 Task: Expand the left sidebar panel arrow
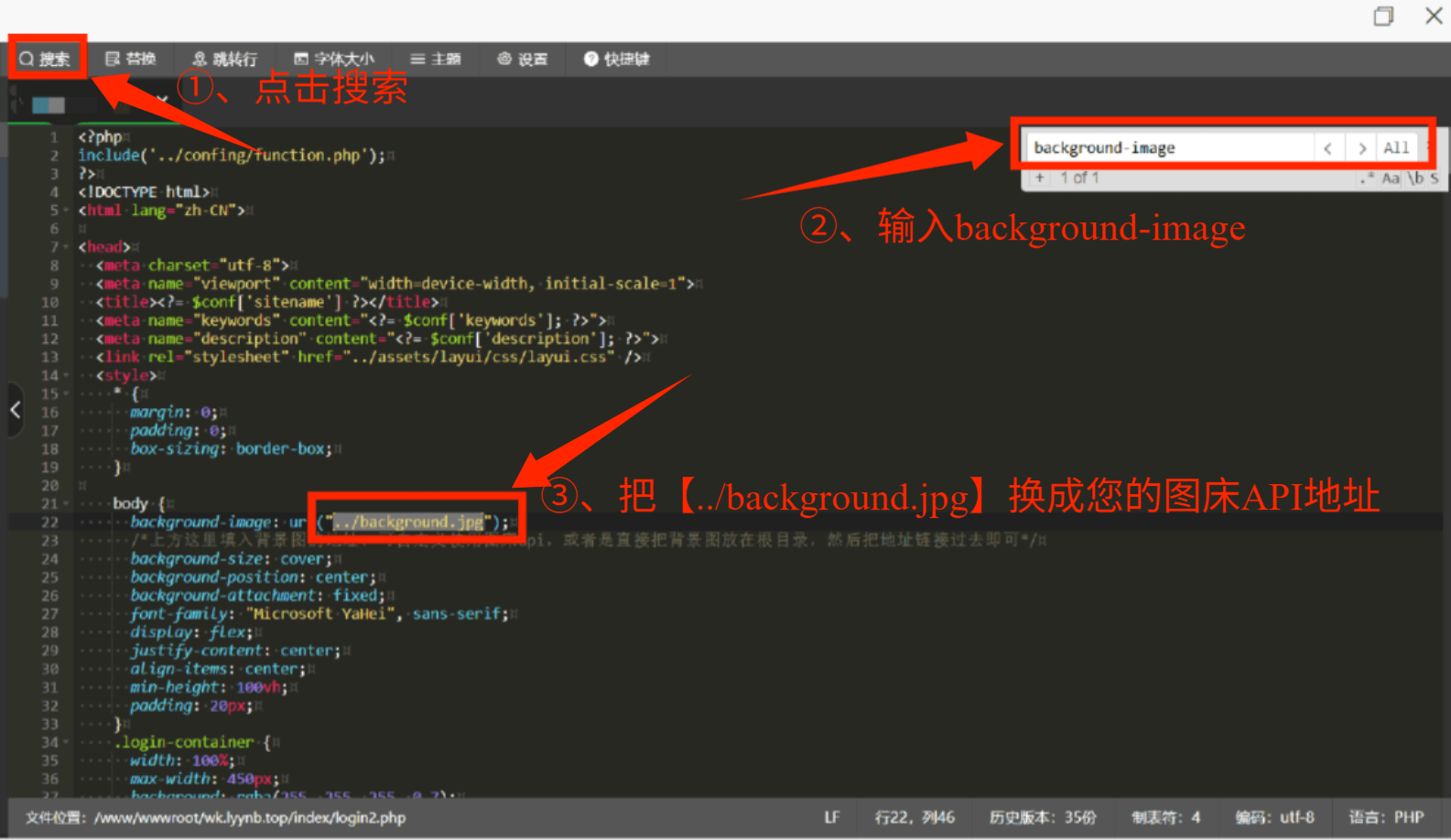[x=16, y=410]
